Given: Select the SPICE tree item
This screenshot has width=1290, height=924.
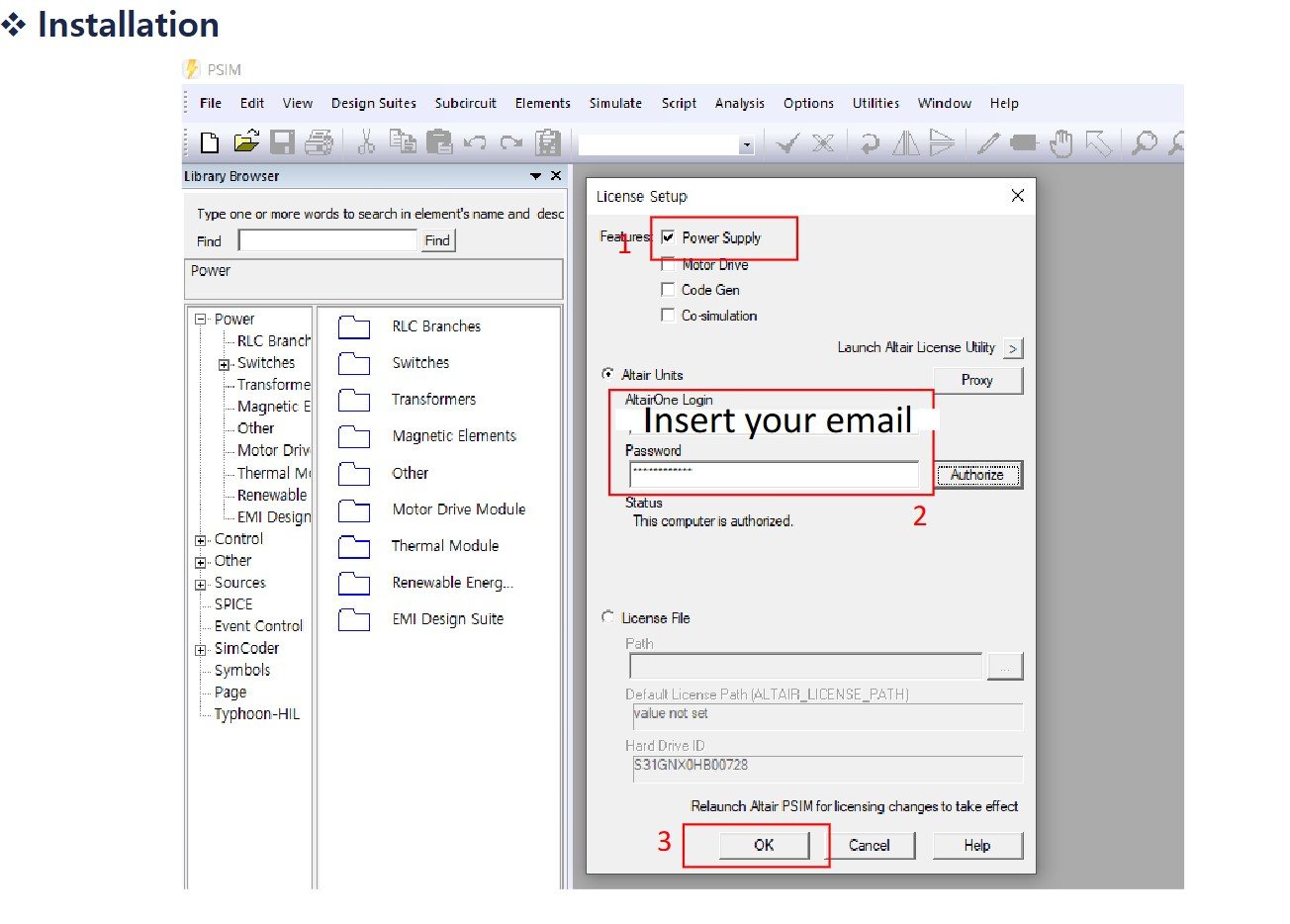Looking at the screenshot, I should [233, 604].
